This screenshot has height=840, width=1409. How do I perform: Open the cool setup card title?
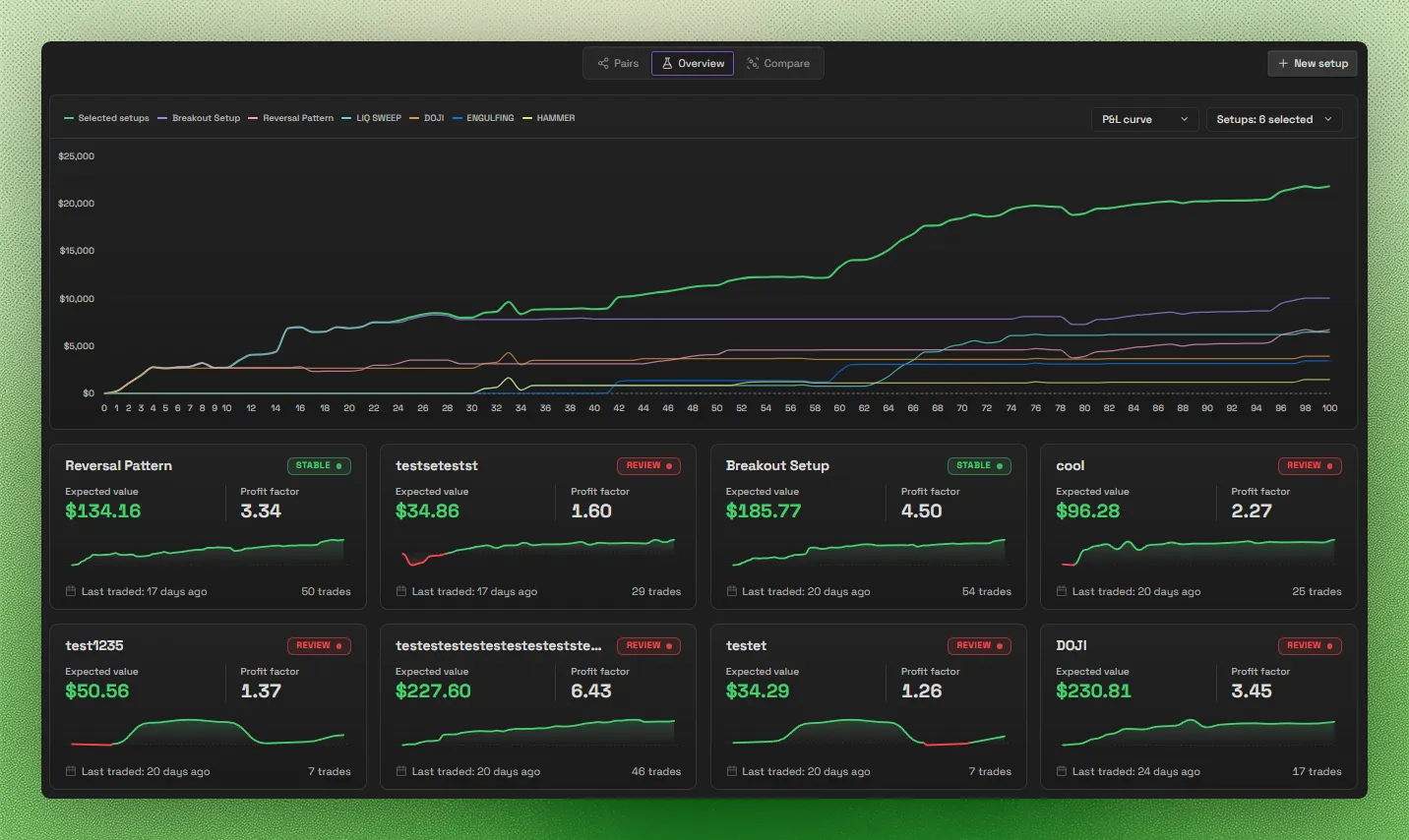point(1071,465)
